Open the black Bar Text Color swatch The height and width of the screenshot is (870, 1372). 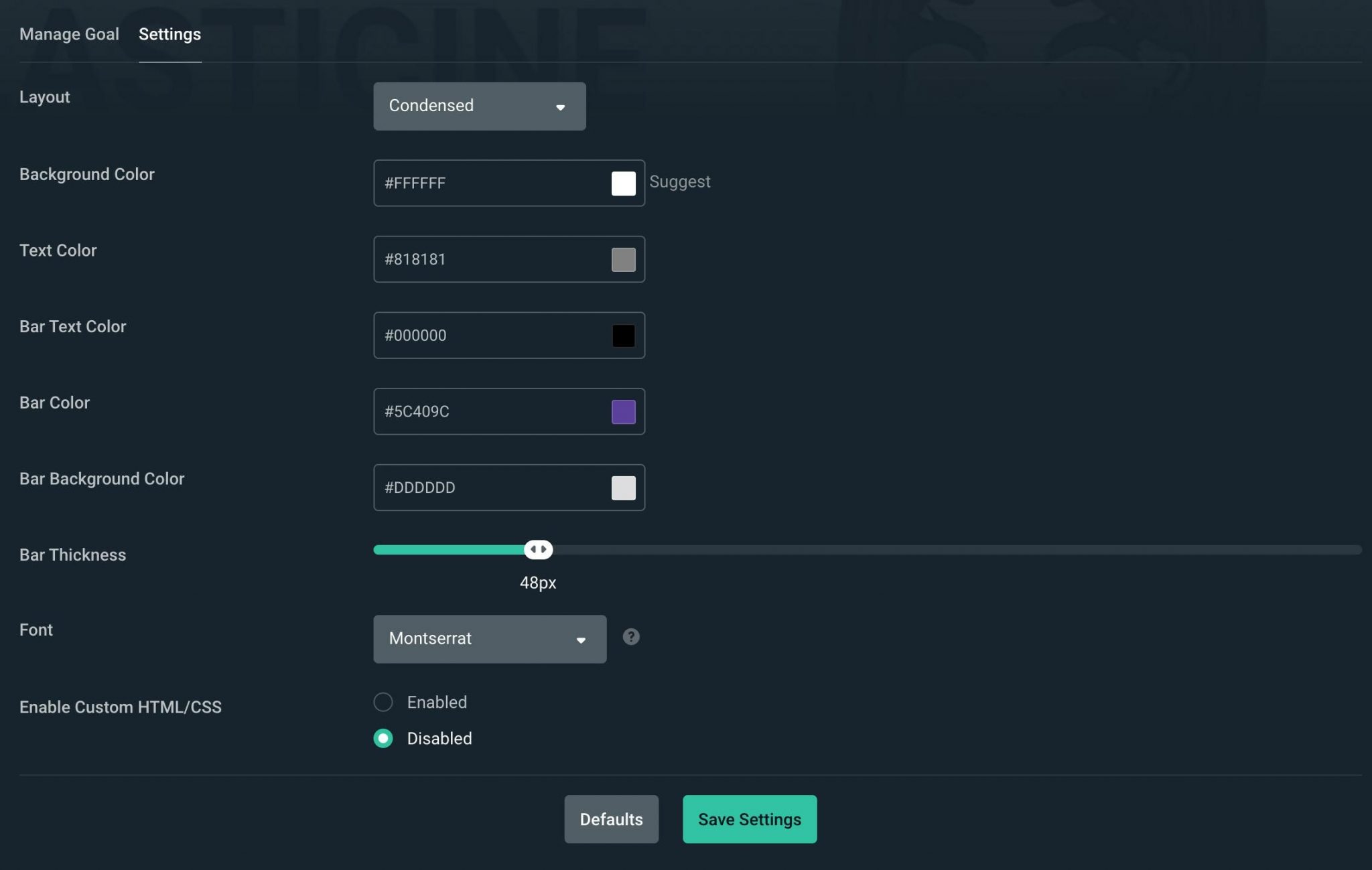coord(623,336)
